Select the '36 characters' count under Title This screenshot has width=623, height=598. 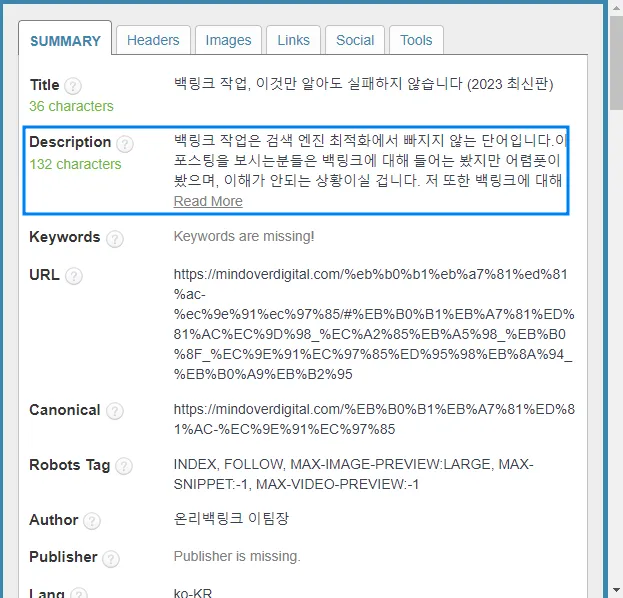pos(71,106)
